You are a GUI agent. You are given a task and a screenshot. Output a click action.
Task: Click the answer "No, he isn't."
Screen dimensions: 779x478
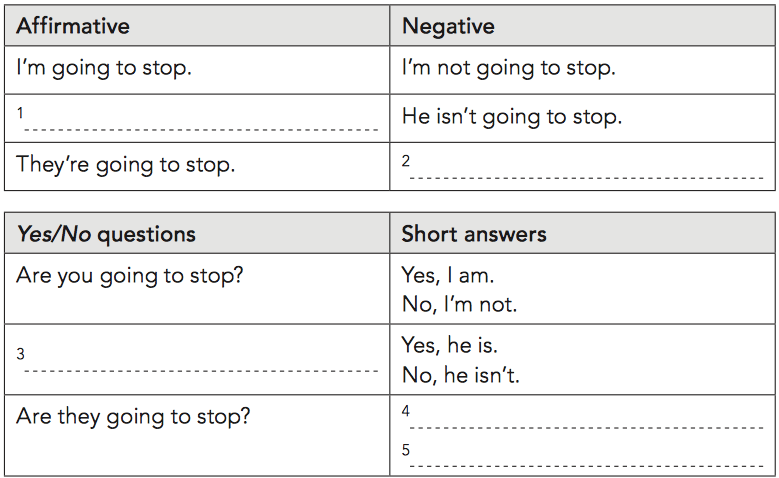(x=461, y=375)
